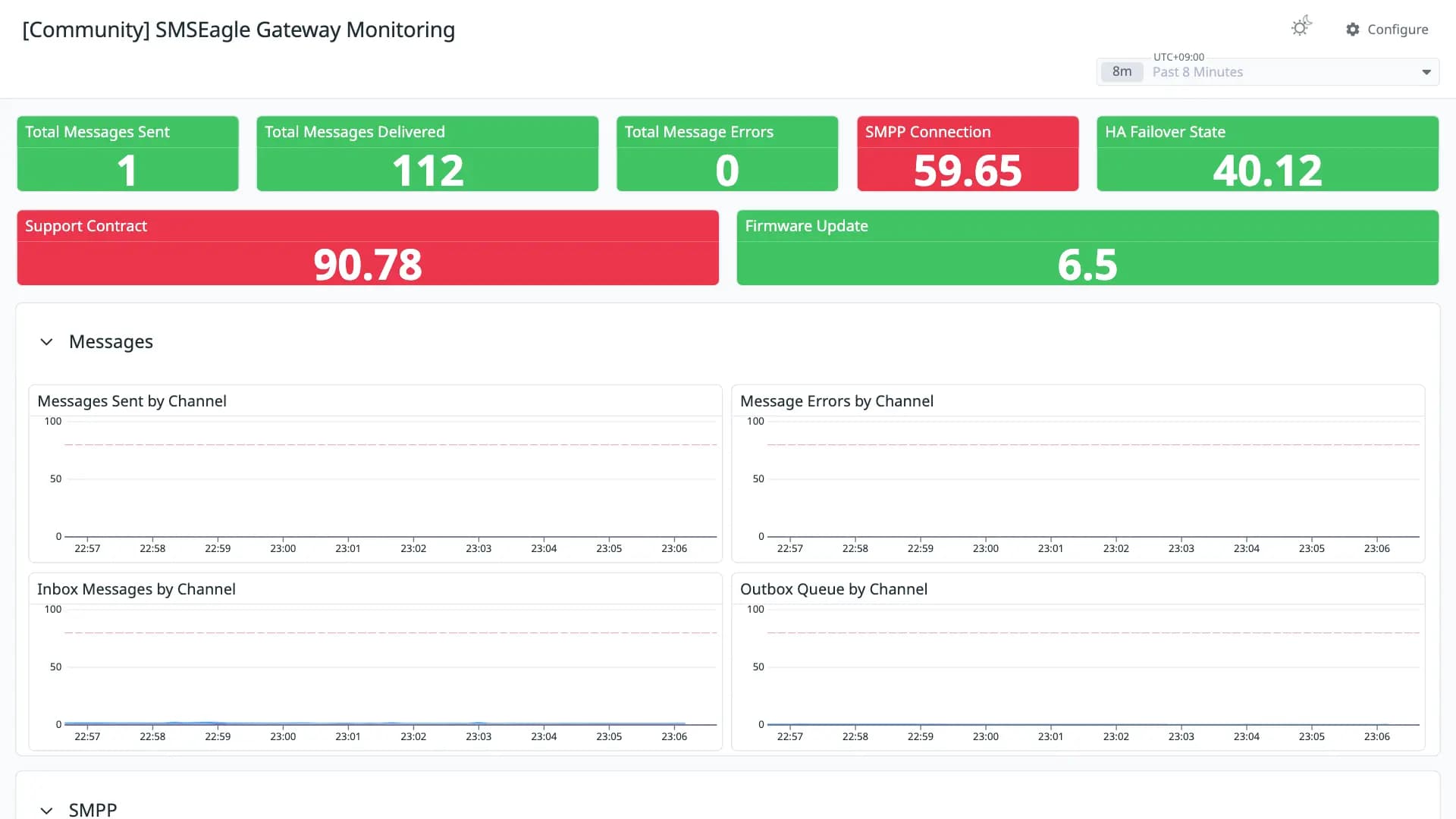Collapse the SMPP section chevron

point(46,810)
